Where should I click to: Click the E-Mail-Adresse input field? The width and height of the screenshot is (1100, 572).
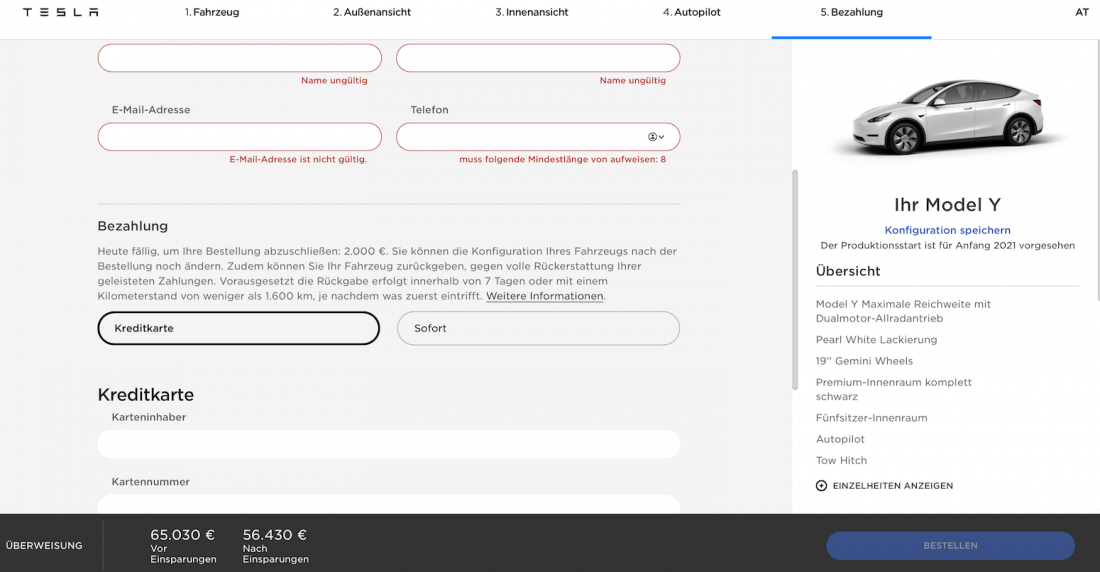240,137
